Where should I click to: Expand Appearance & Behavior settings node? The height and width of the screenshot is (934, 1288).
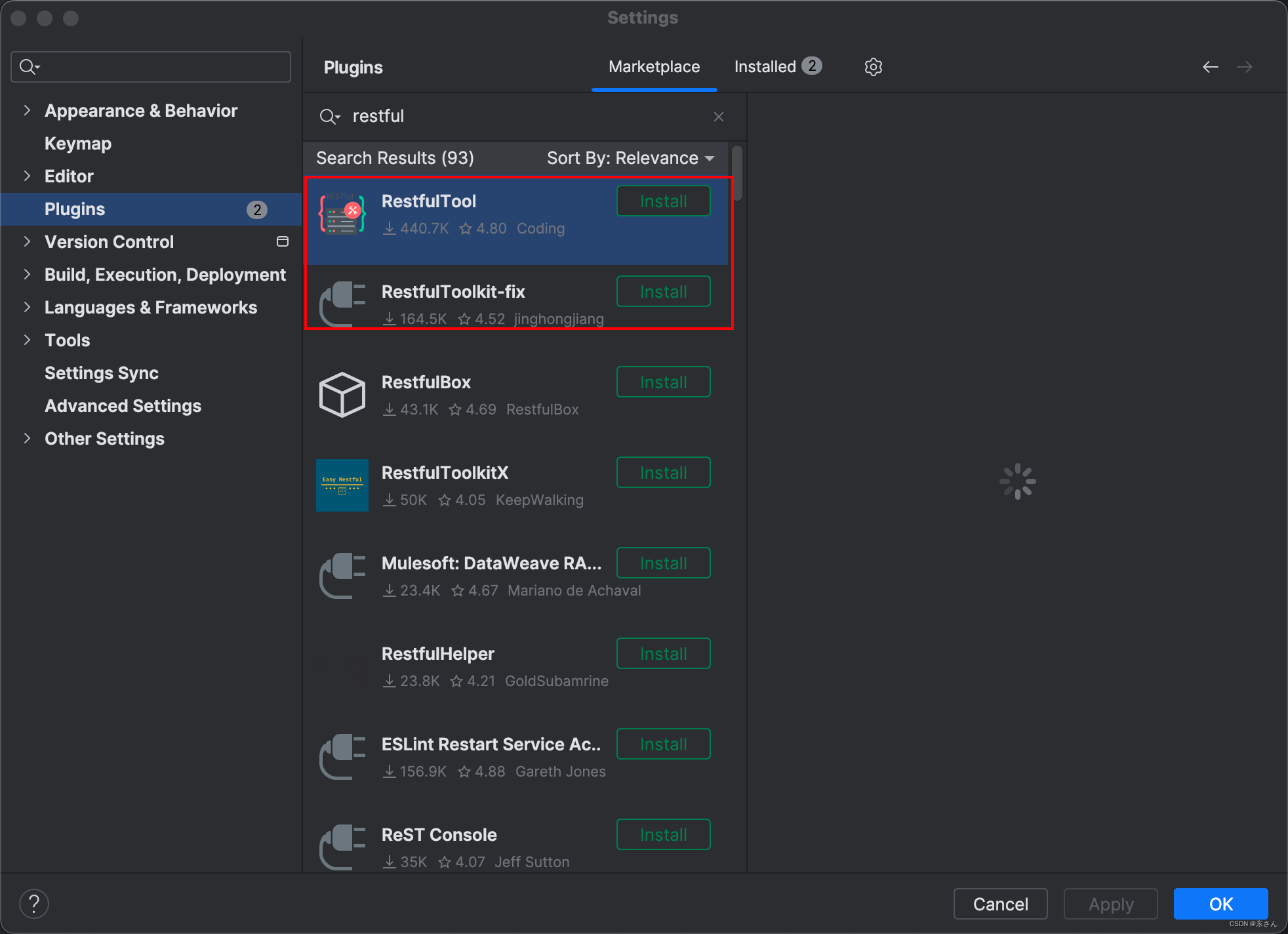(27, 110)
